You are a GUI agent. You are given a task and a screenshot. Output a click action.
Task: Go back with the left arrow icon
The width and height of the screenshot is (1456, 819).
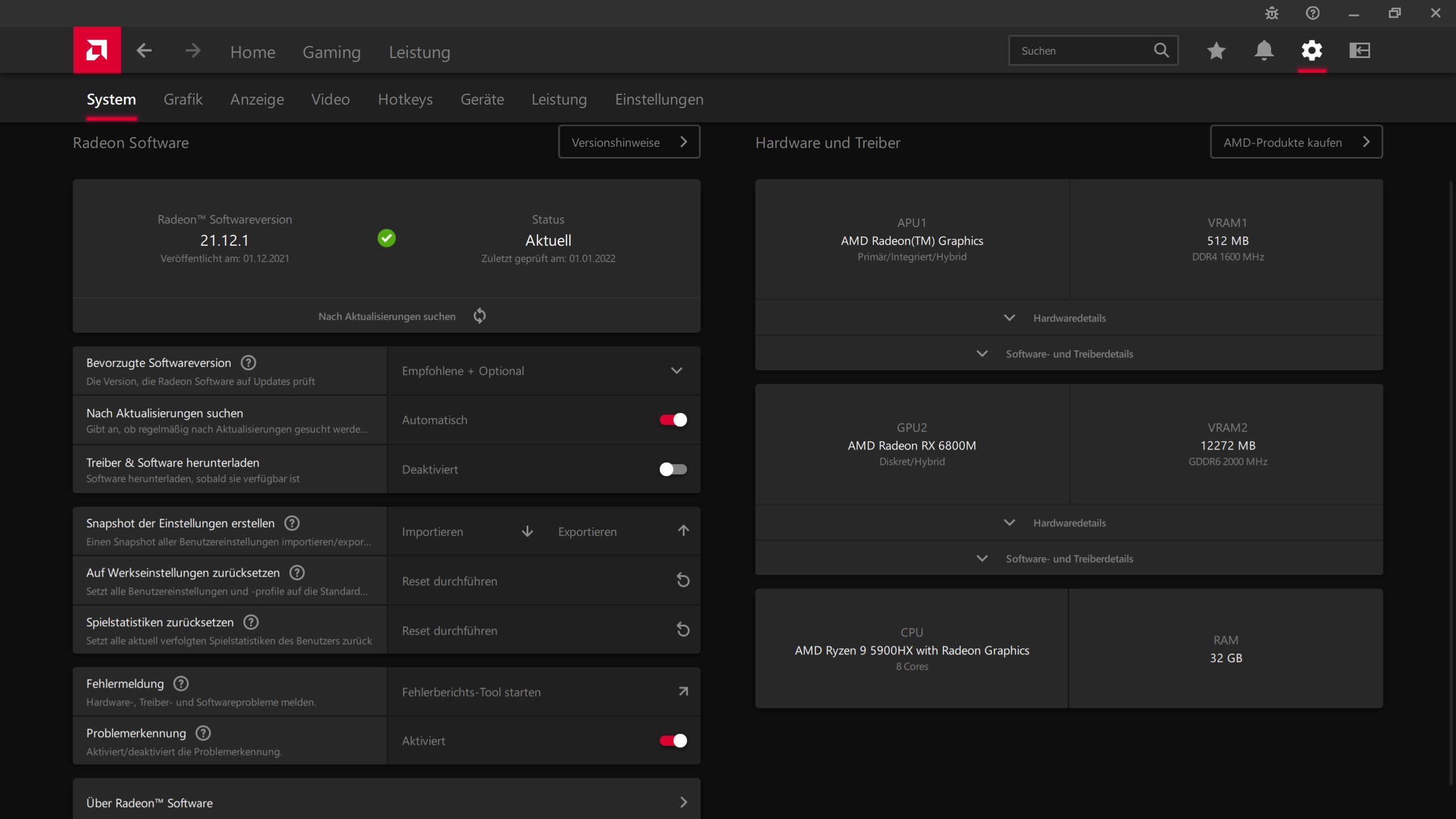pos(144,51)
